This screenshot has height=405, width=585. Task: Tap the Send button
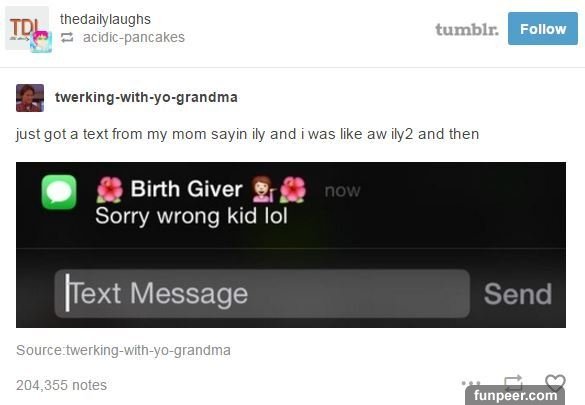pos(518,294)
